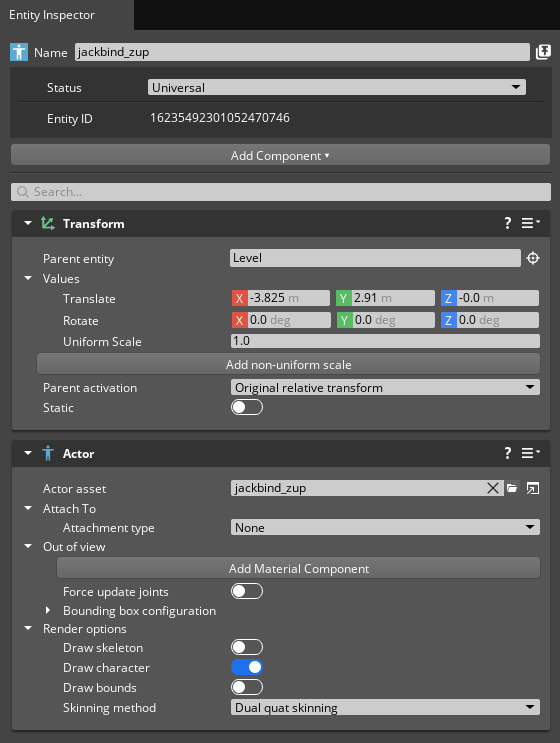Screen dimensions: 560x743
Task: Collapse the Actor component
Action: click(28, 453)
